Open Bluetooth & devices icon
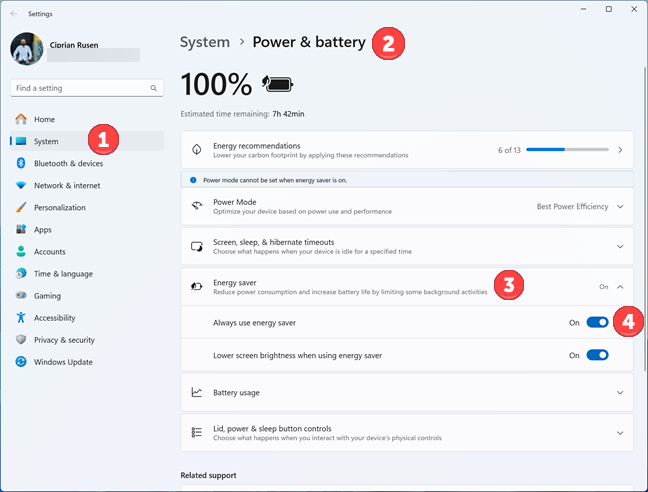The image size is (648, 492). 20,163
